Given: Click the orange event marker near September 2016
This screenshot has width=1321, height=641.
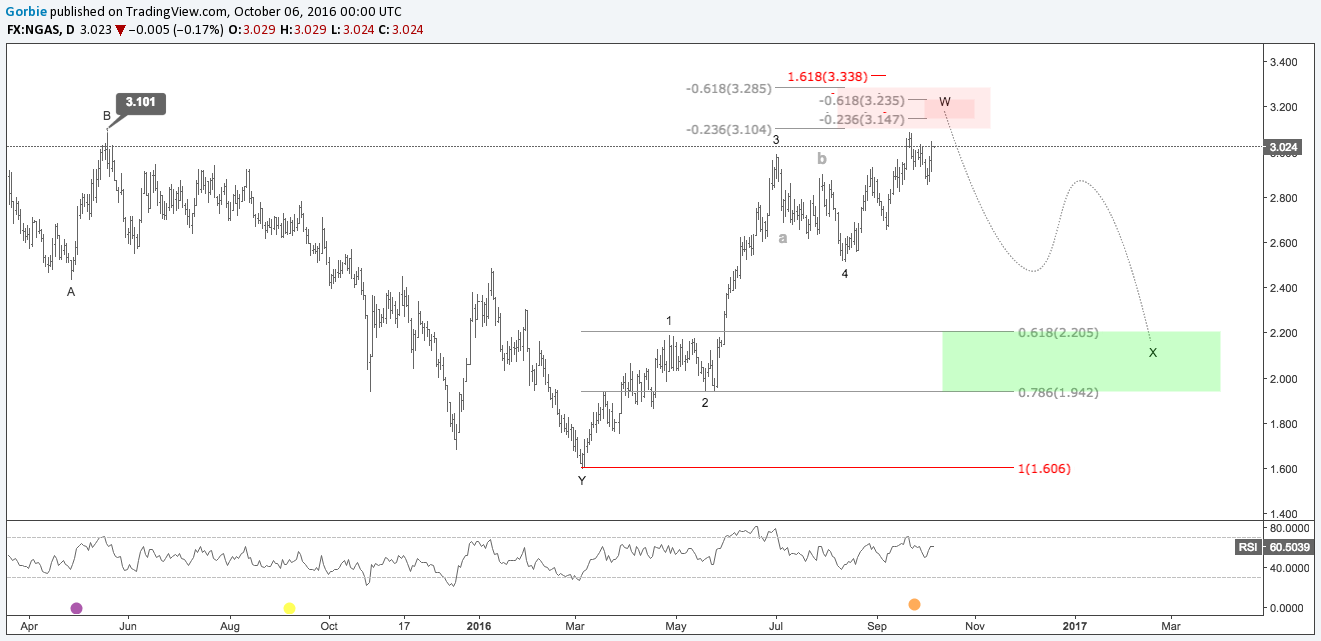Looking at the screenshot, I should (914, 604).
